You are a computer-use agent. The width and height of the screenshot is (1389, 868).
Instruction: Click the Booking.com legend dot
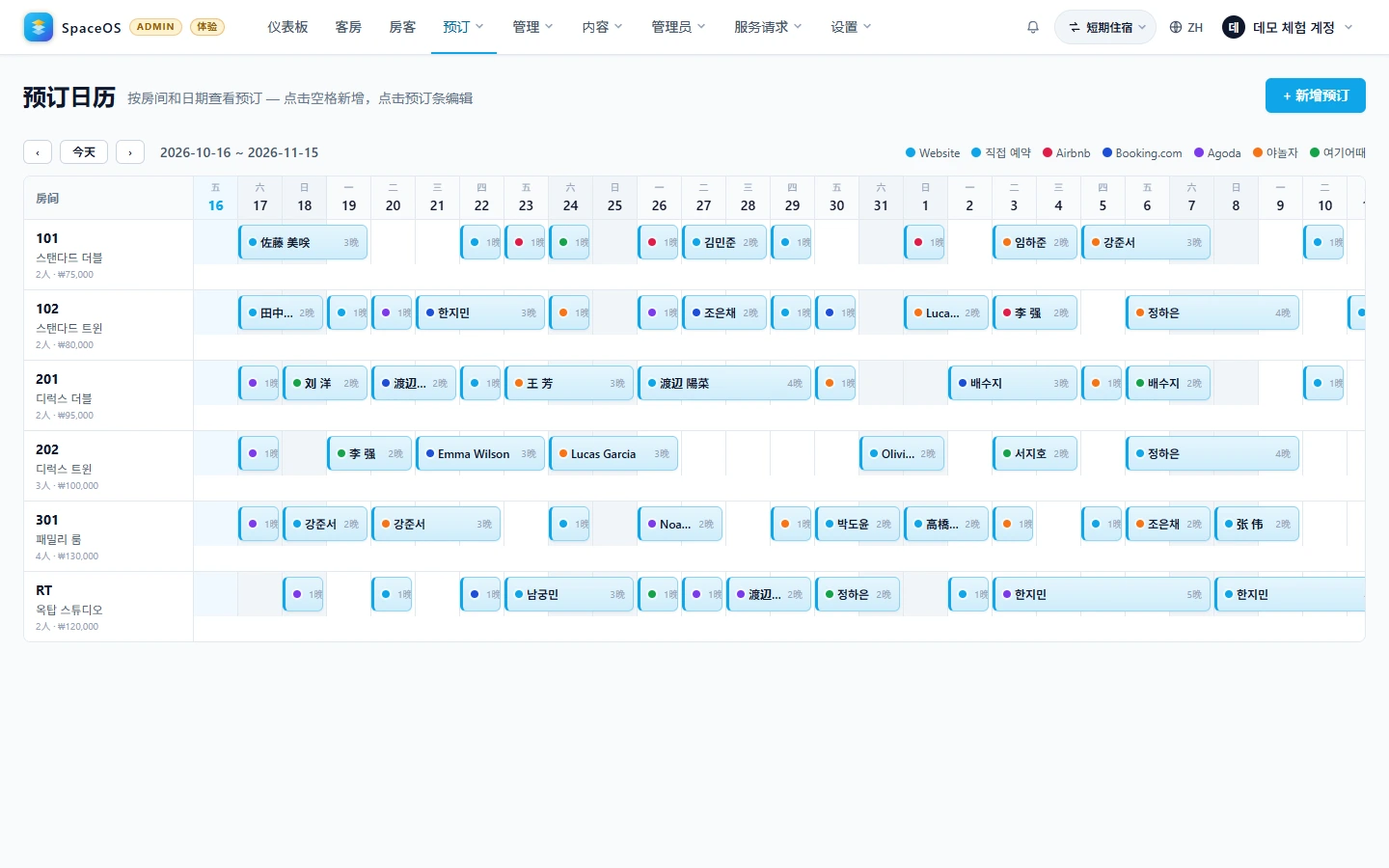[x=1107, y=152]
